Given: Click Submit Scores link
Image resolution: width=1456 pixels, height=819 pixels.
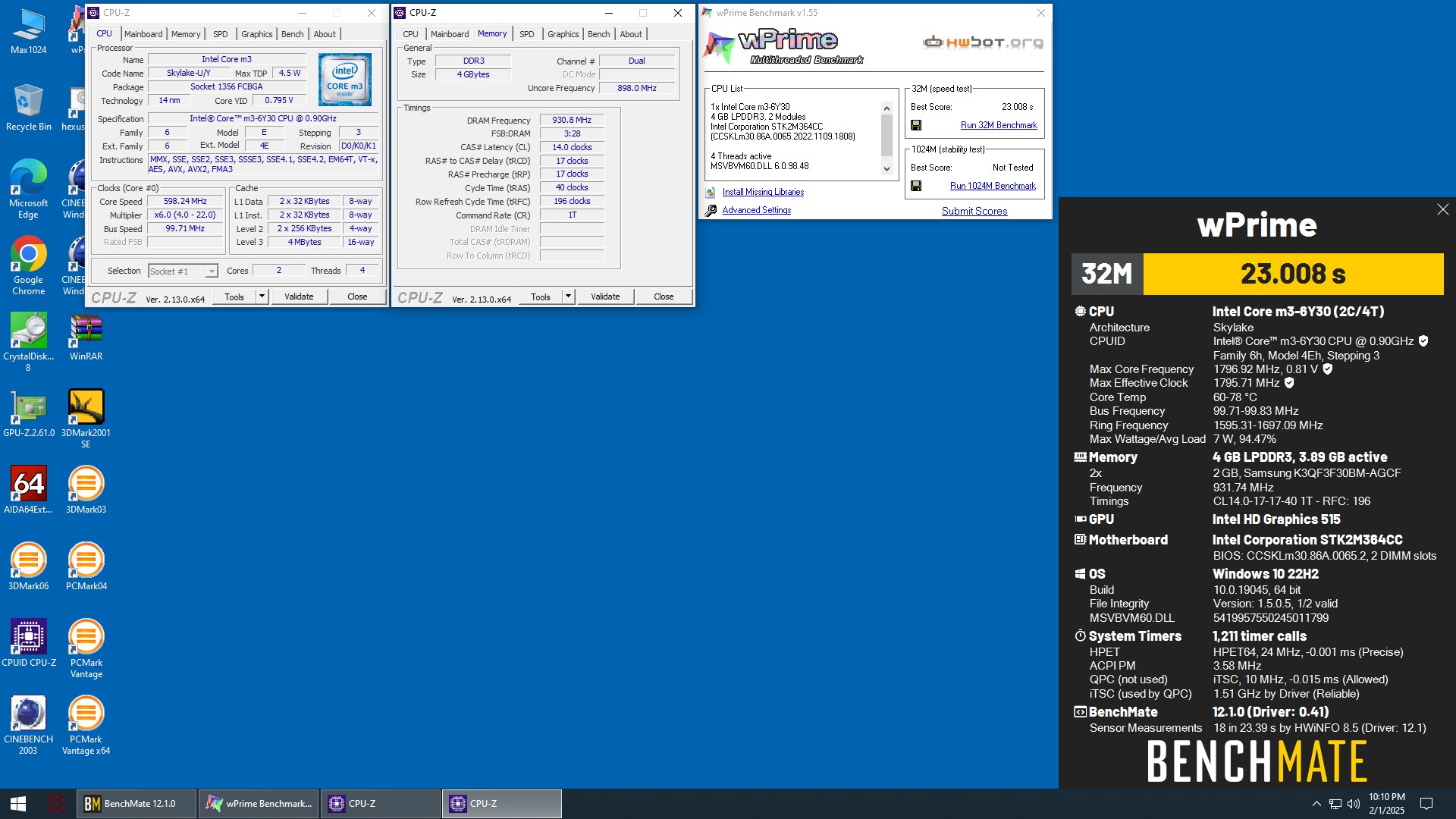Looking at the screenshot, I should coord(974,211).
